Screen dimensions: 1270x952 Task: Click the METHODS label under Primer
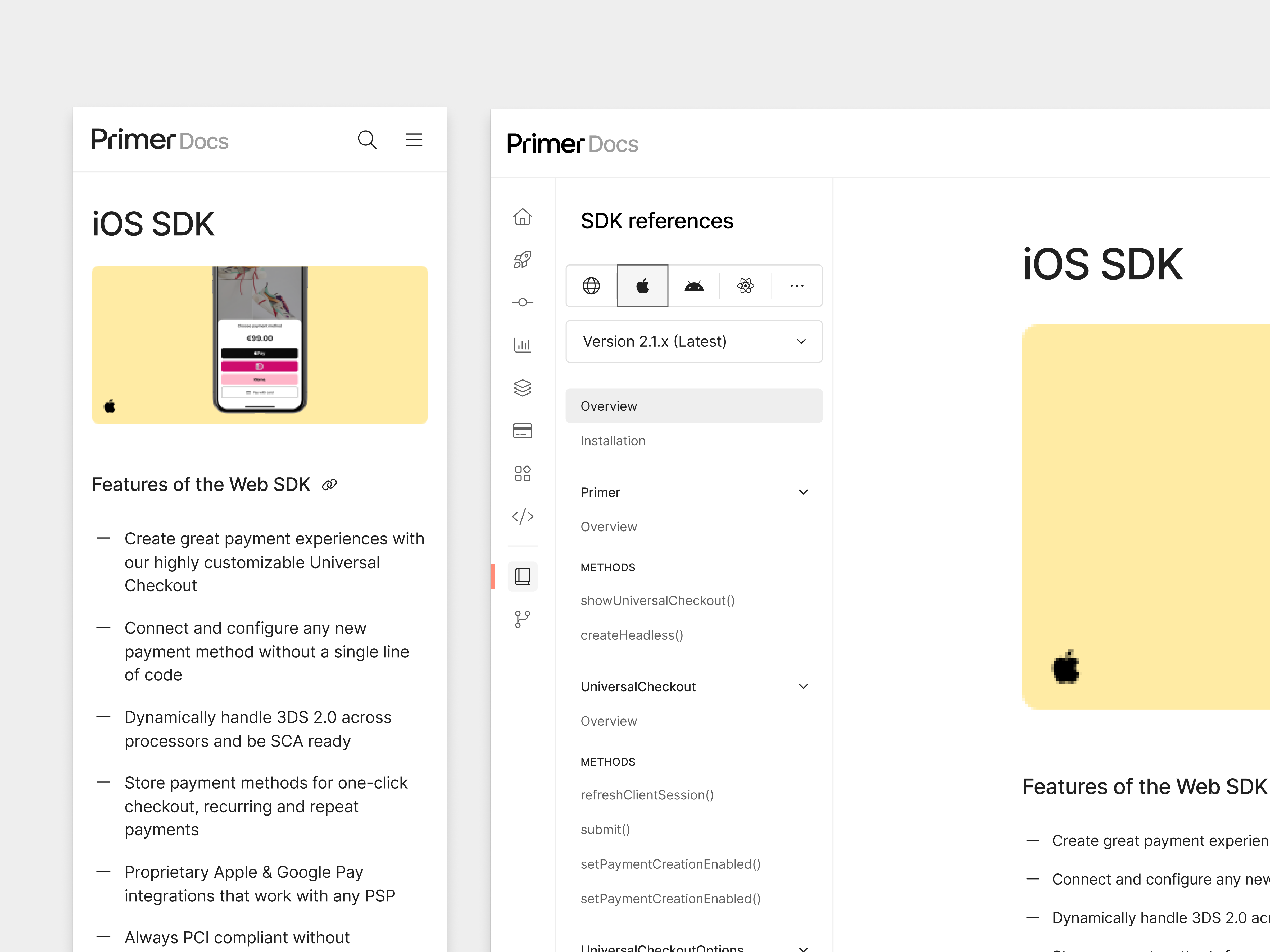608,567
